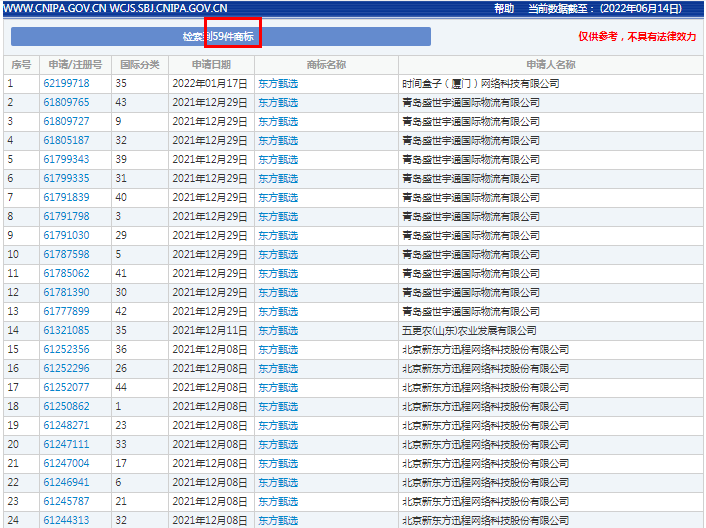Select 青岛盛世宇通国际物流有限公司 in row 2
Image resolution: width=706 pixels, height=528 pixels.
(x=471, y=102)
